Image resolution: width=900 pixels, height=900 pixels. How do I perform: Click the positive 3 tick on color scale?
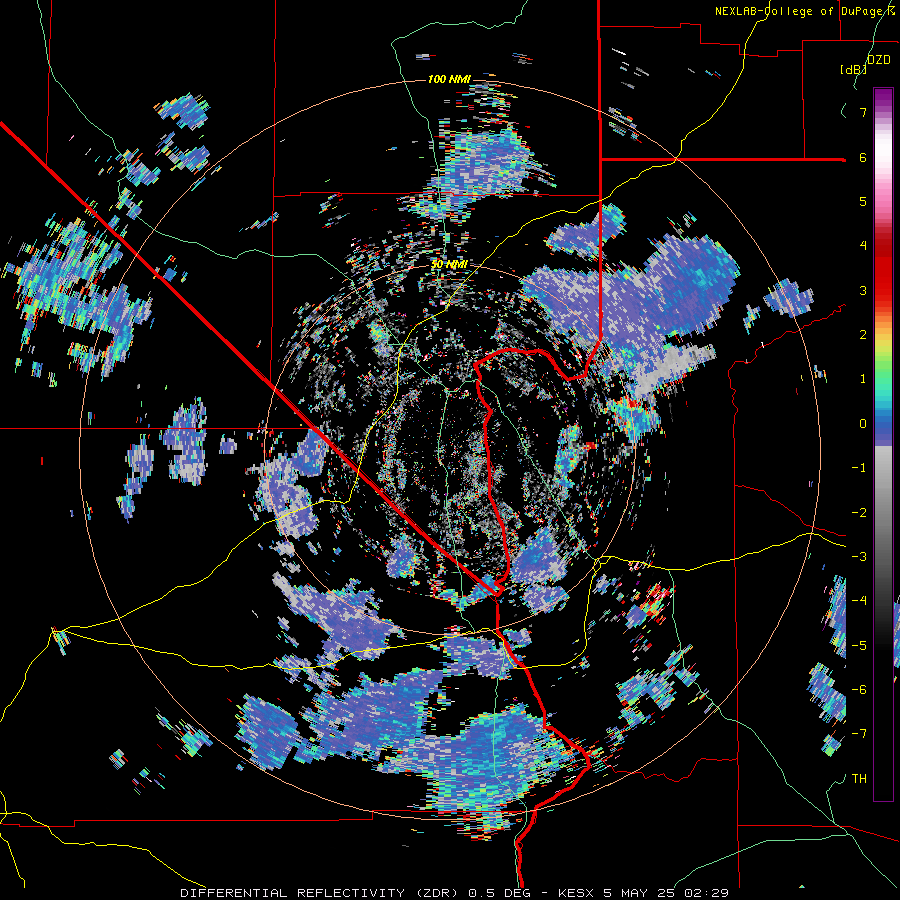point(863,290)
